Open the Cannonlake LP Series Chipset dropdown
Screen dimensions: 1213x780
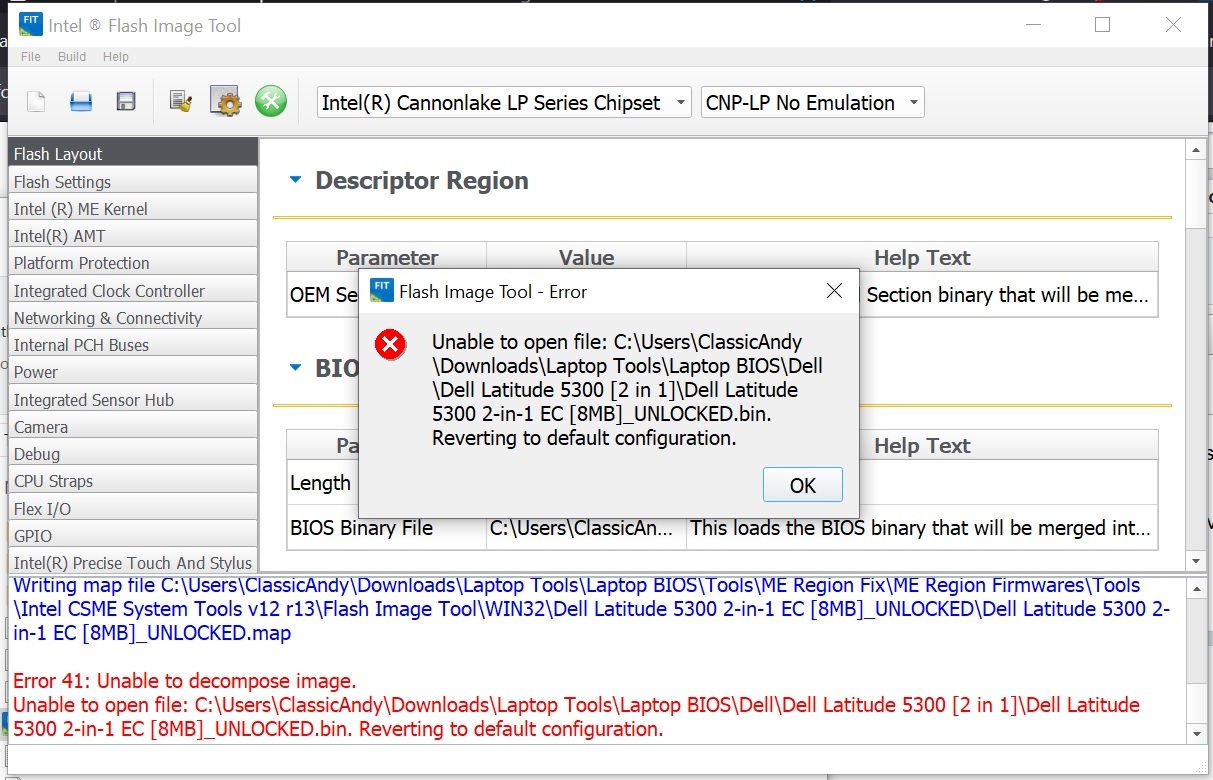click(x=504, y=102)
